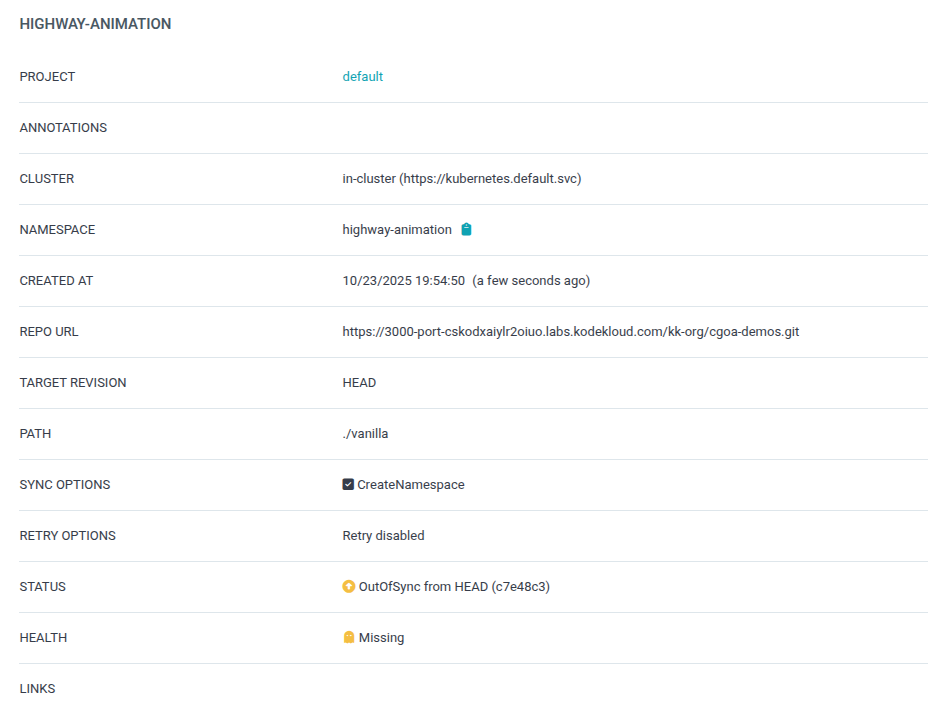
Task: Click the Missing health label text
Action: 381,638
